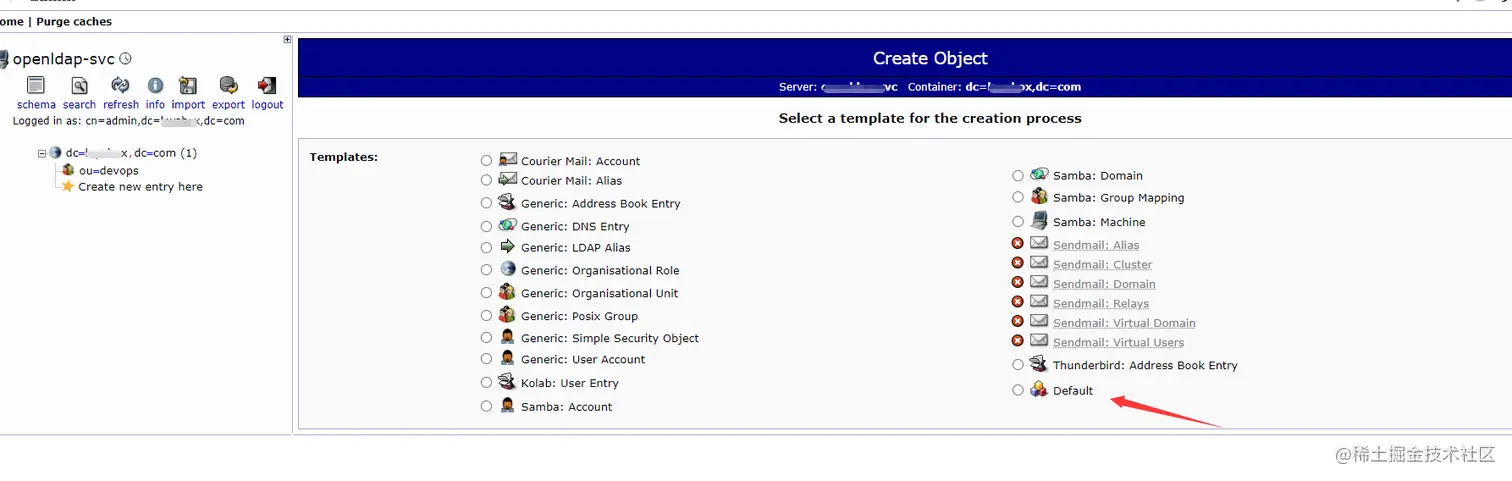Open the schema viewer icon
This screenshot has height=481, width=1512.
click(x=36, y=85)
